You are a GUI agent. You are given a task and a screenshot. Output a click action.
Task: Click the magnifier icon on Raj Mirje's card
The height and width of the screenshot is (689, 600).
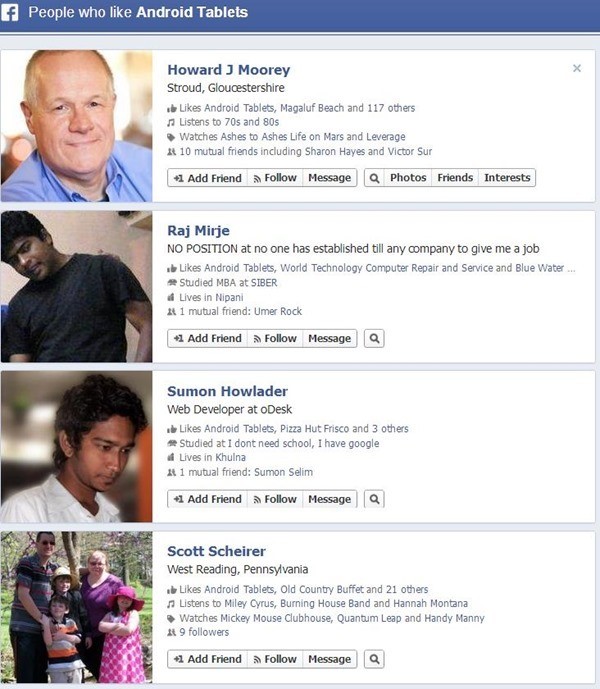pyautogui.click(x=374, y=338)
